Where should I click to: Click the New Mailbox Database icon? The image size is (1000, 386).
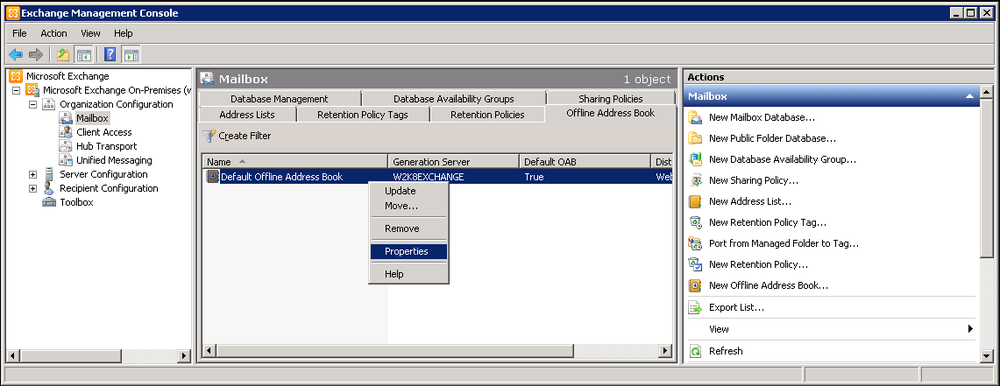click(696, 118)
